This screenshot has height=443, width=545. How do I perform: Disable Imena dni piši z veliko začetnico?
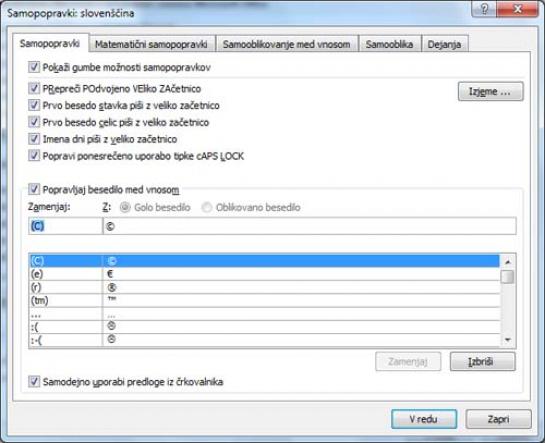pyautogui.click(x=34, y=139)
